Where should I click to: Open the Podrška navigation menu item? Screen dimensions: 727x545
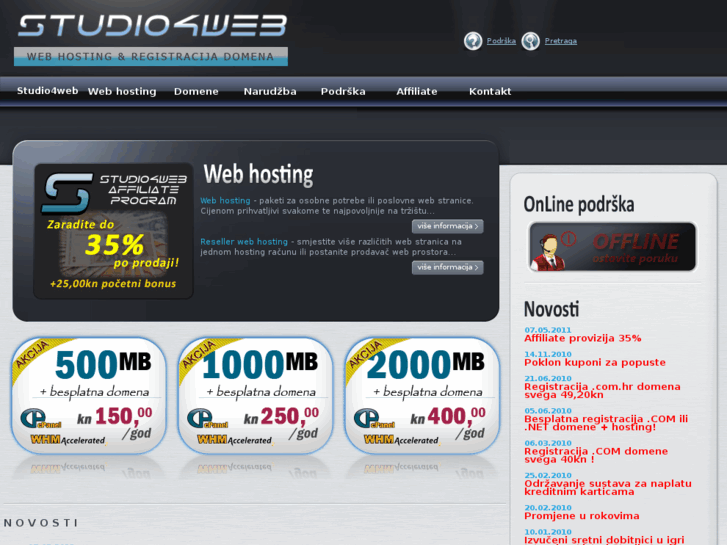point(343,91)
